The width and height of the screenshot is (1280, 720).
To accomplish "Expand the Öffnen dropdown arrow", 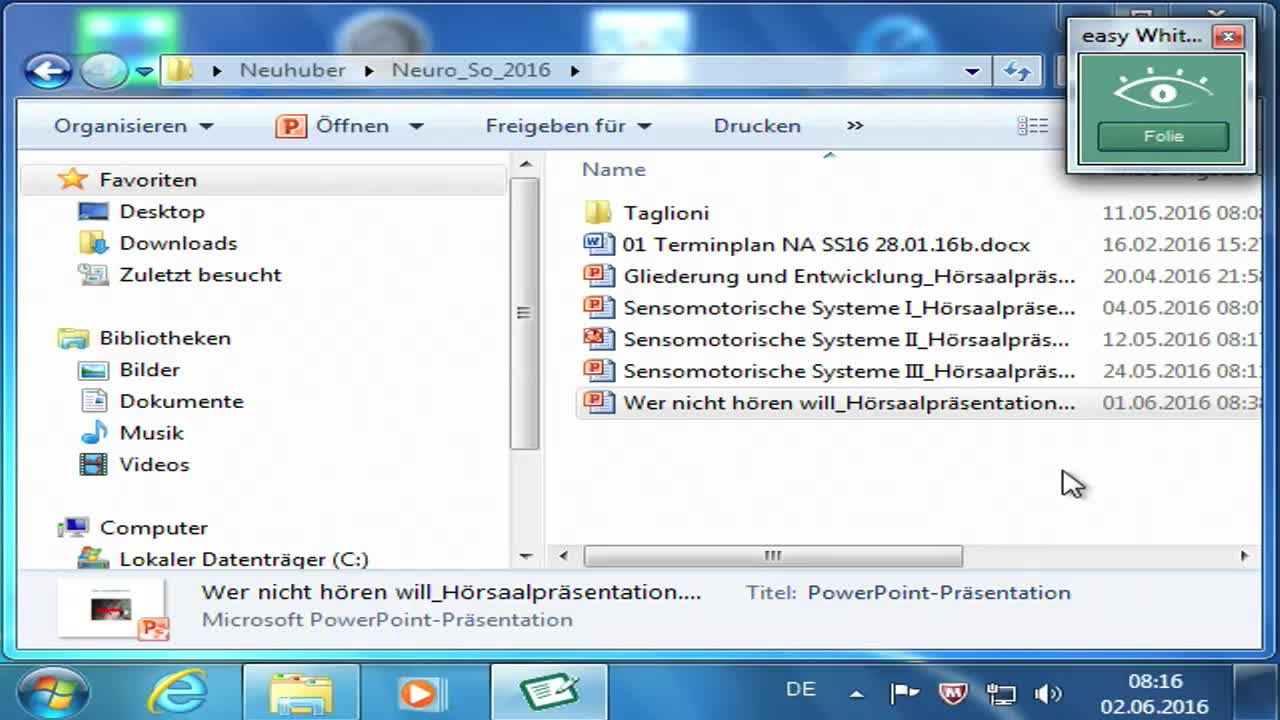I will 416,125.
